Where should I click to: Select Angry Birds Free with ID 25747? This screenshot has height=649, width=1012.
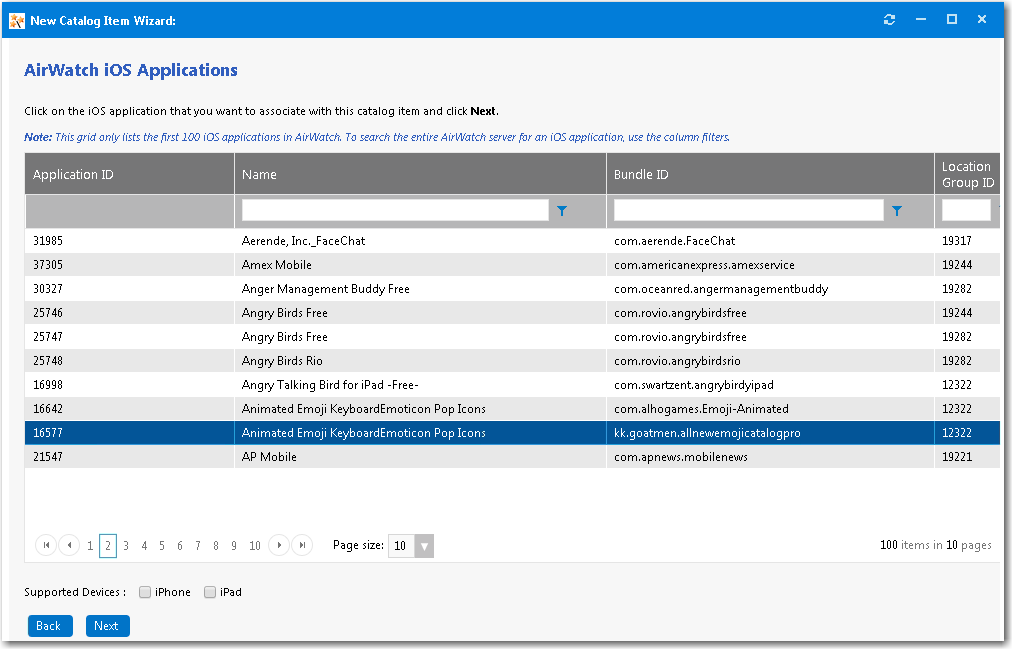pyautogui.click(x=512, y=336)
